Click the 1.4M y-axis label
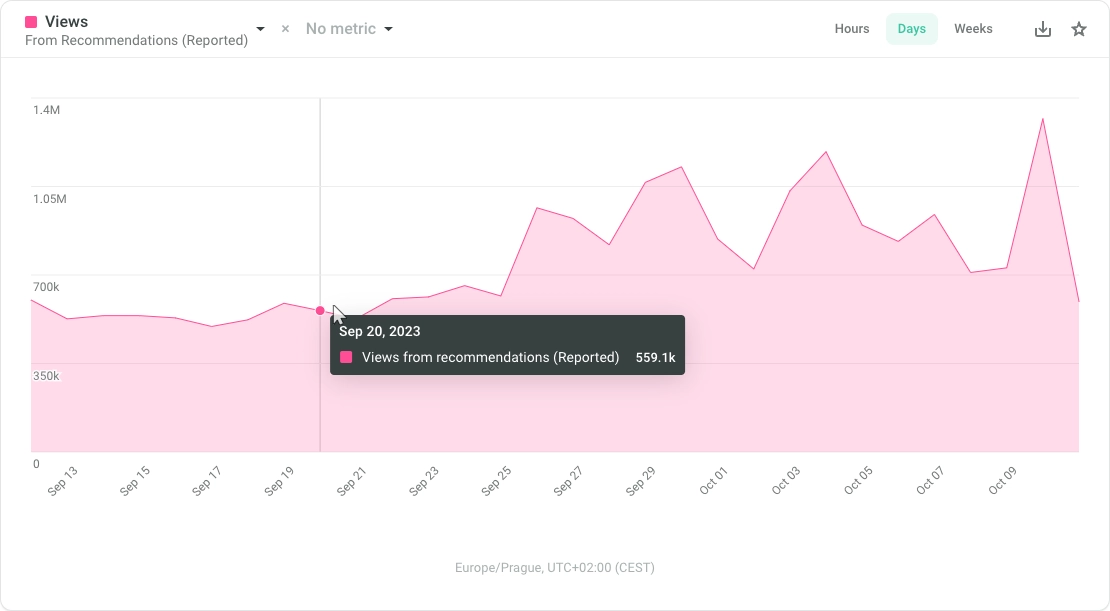 (47, 110)
